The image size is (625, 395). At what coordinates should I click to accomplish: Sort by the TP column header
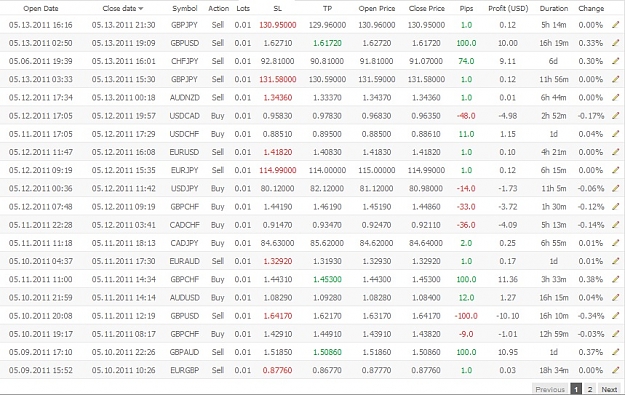(x=327, y=8)
